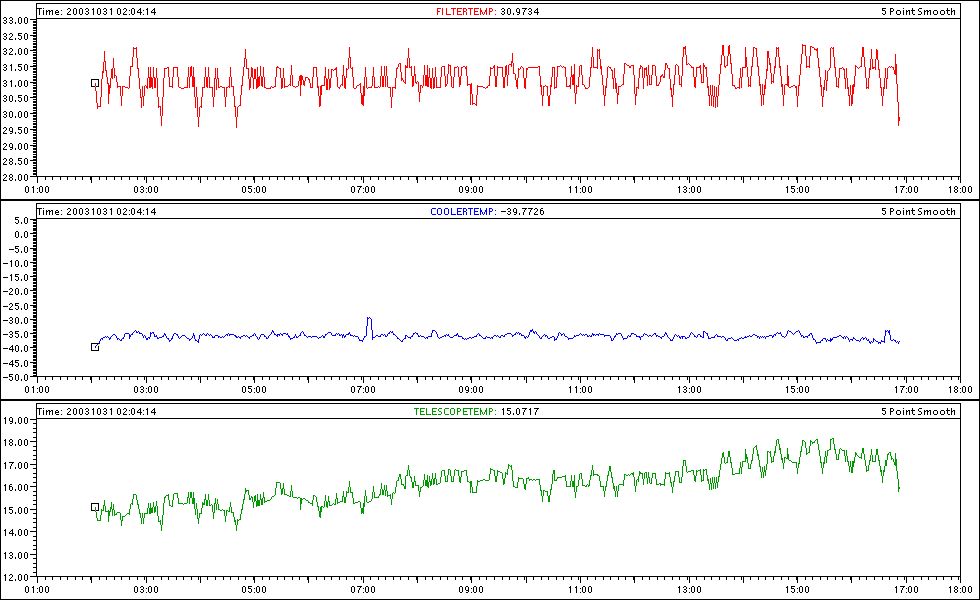Click the square cursor marker on TELESCOPETEMP plot
Image resolution: width=980 pixels, height=600 pixels.
click(95, 508)
